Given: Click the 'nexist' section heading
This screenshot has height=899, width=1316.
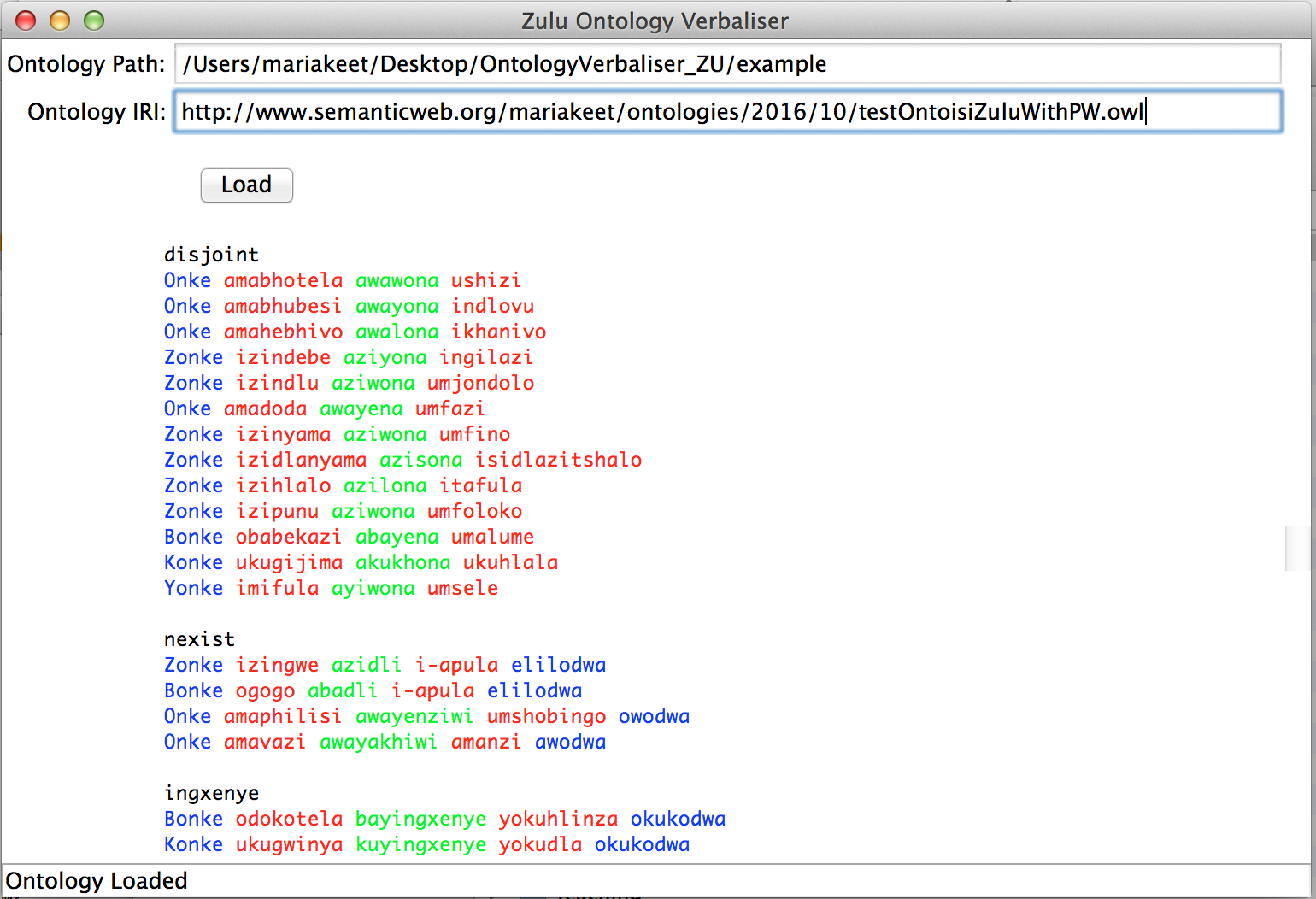Looking at the screenshot, I should 199,639.
